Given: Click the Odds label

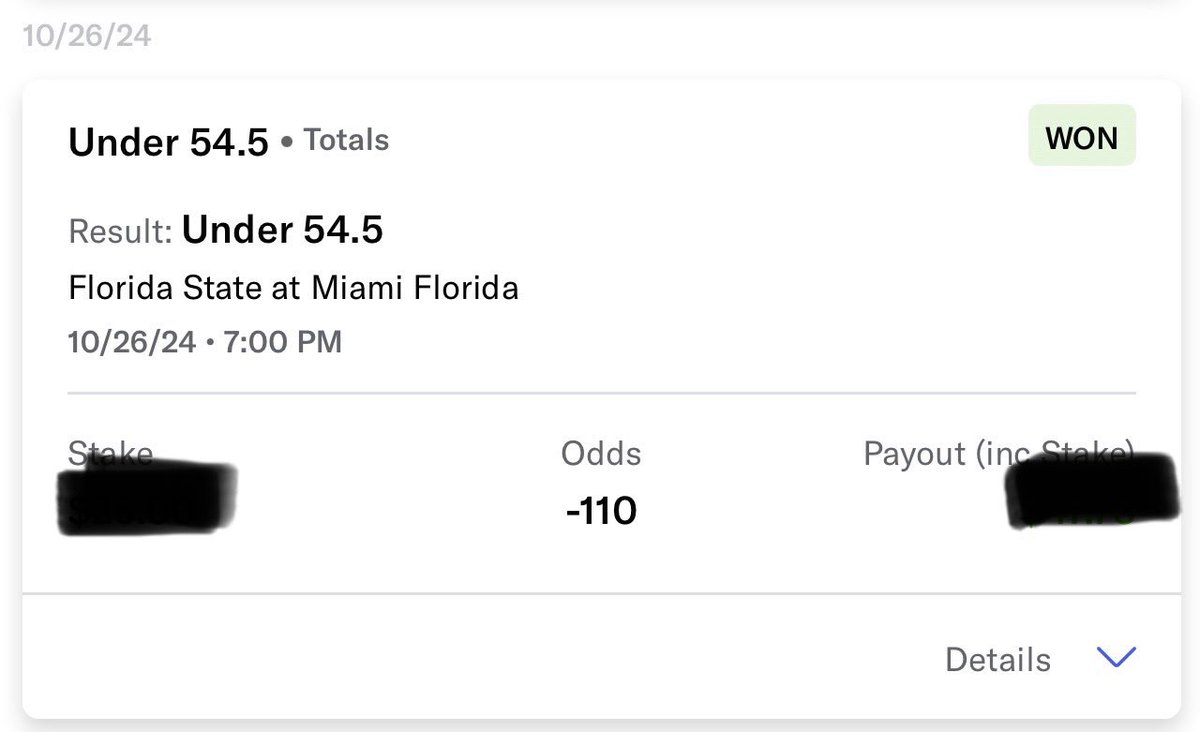Looking at the screenshot, I should point(601,454).
